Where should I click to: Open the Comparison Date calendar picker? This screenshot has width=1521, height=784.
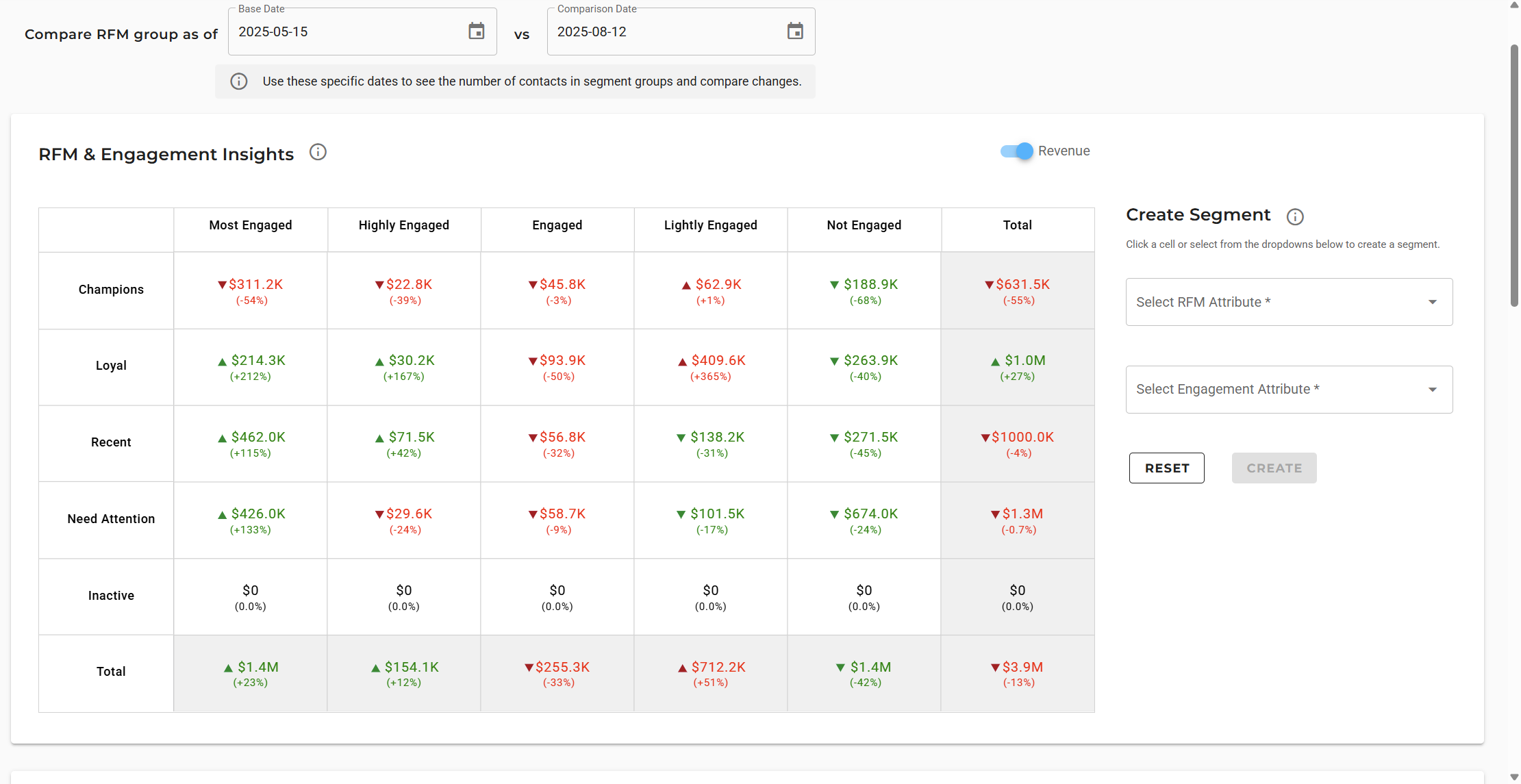794,31
